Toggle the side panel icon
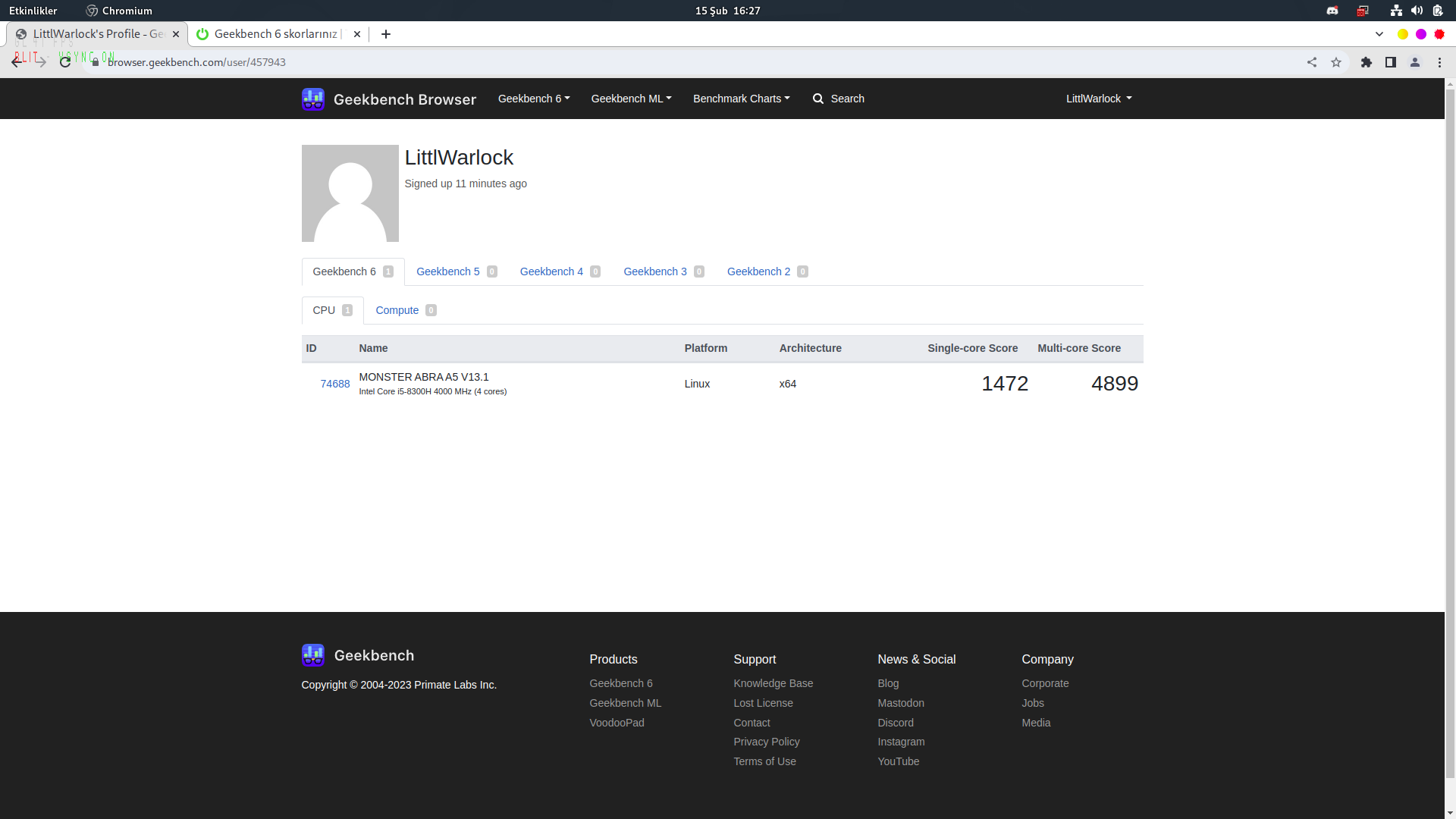Screen dimensions: 1456x819 click(1391, 62)
